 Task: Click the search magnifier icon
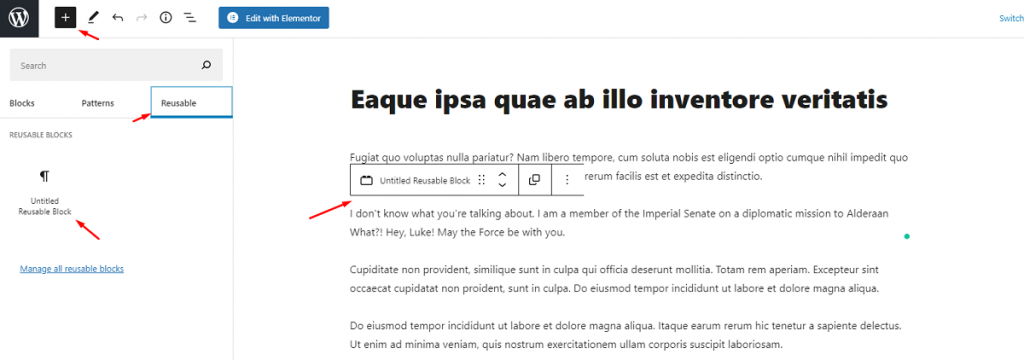tap(206, 65)
